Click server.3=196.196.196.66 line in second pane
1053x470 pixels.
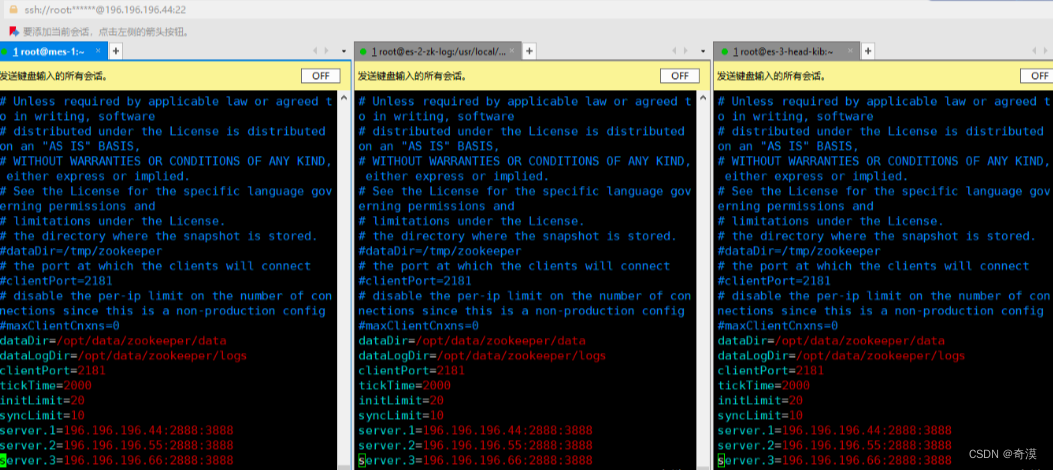(475, 460)
